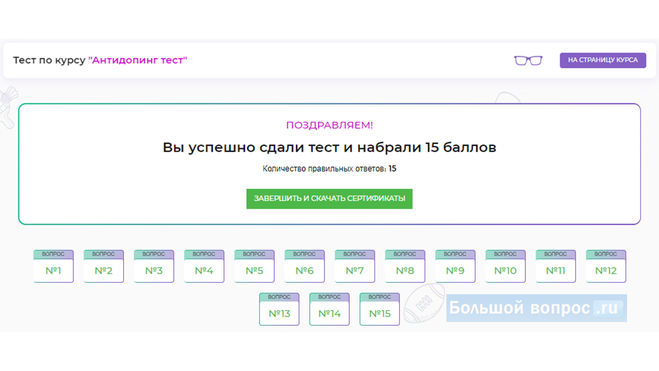The image size is (659, 371).
Task: Open question №11 card
Action: coord(556,266)
